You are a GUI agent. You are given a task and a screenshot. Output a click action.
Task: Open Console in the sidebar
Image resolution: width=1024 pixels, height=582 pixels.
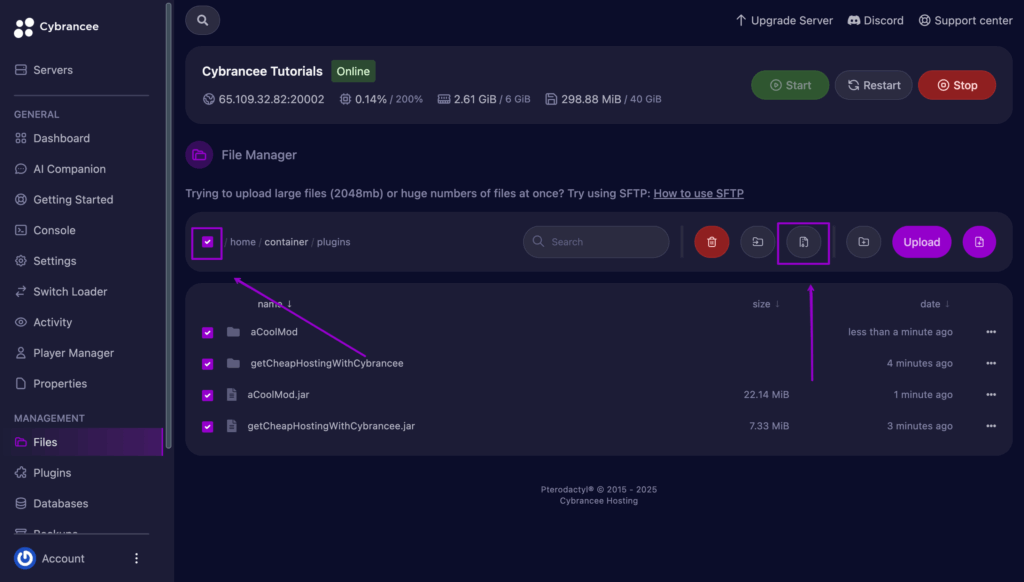(54, 230)
